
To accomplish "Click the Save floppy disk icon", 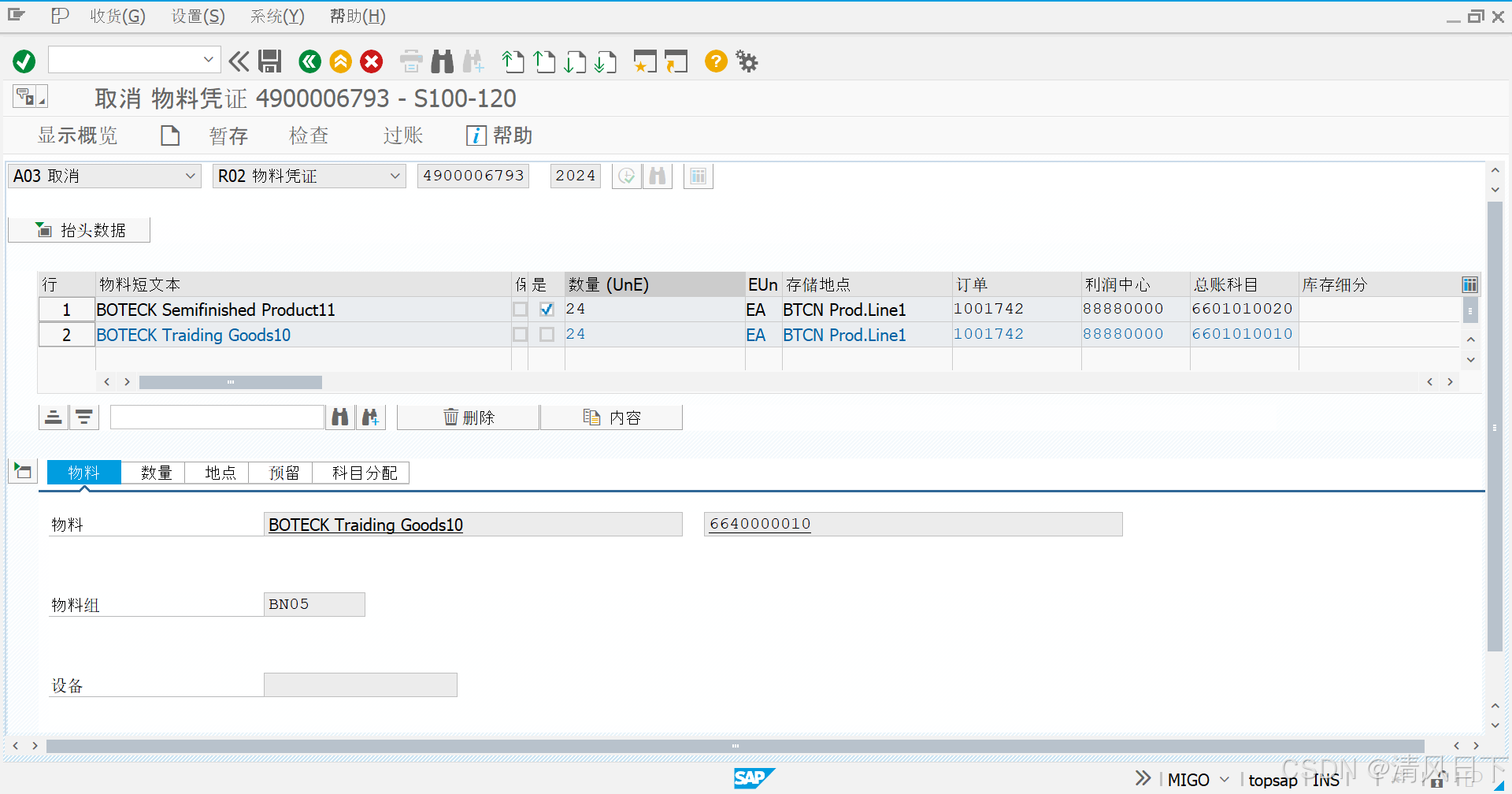I will coord(270,61).
